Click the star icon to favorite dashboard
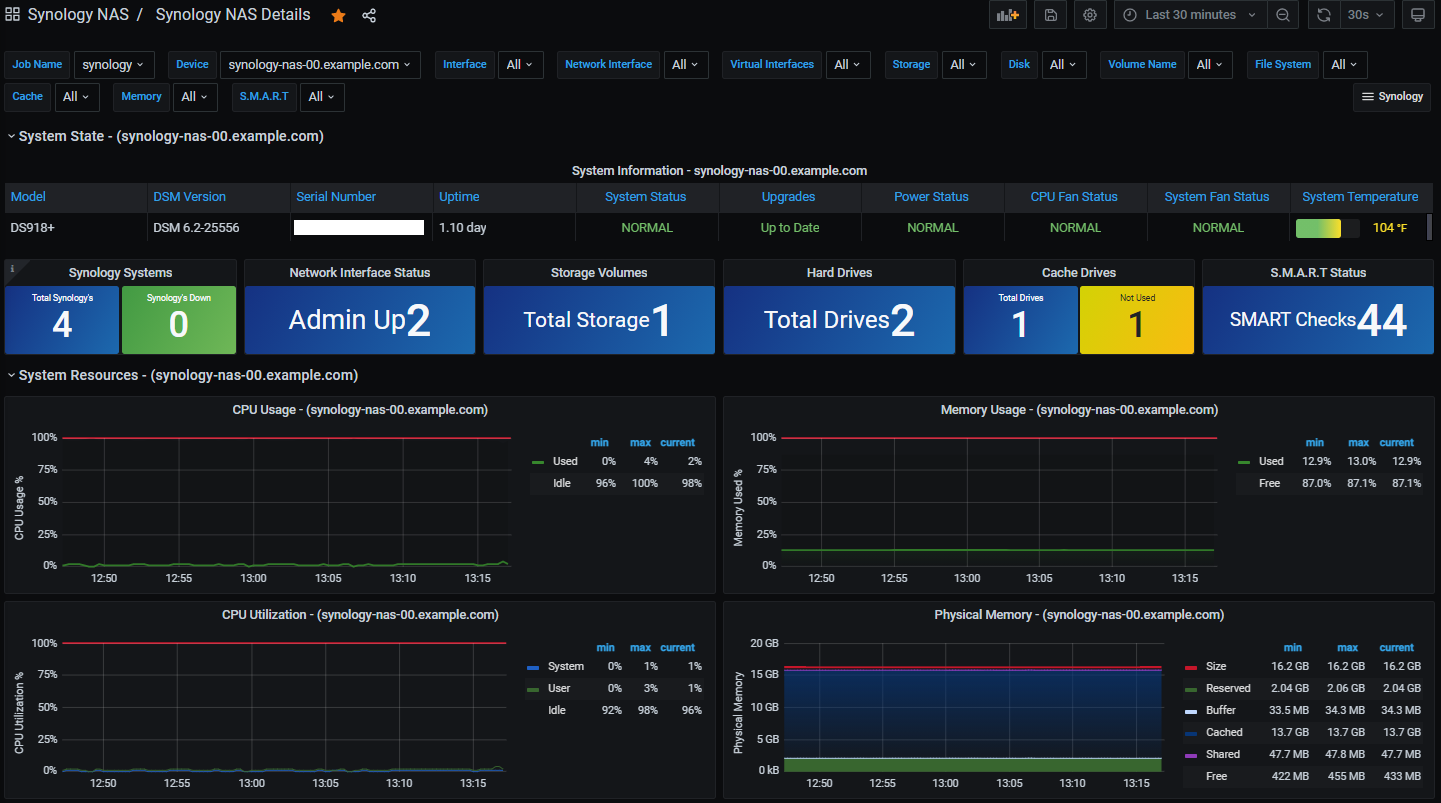This screenshot has width=1441, height=803. click(338, 16)
